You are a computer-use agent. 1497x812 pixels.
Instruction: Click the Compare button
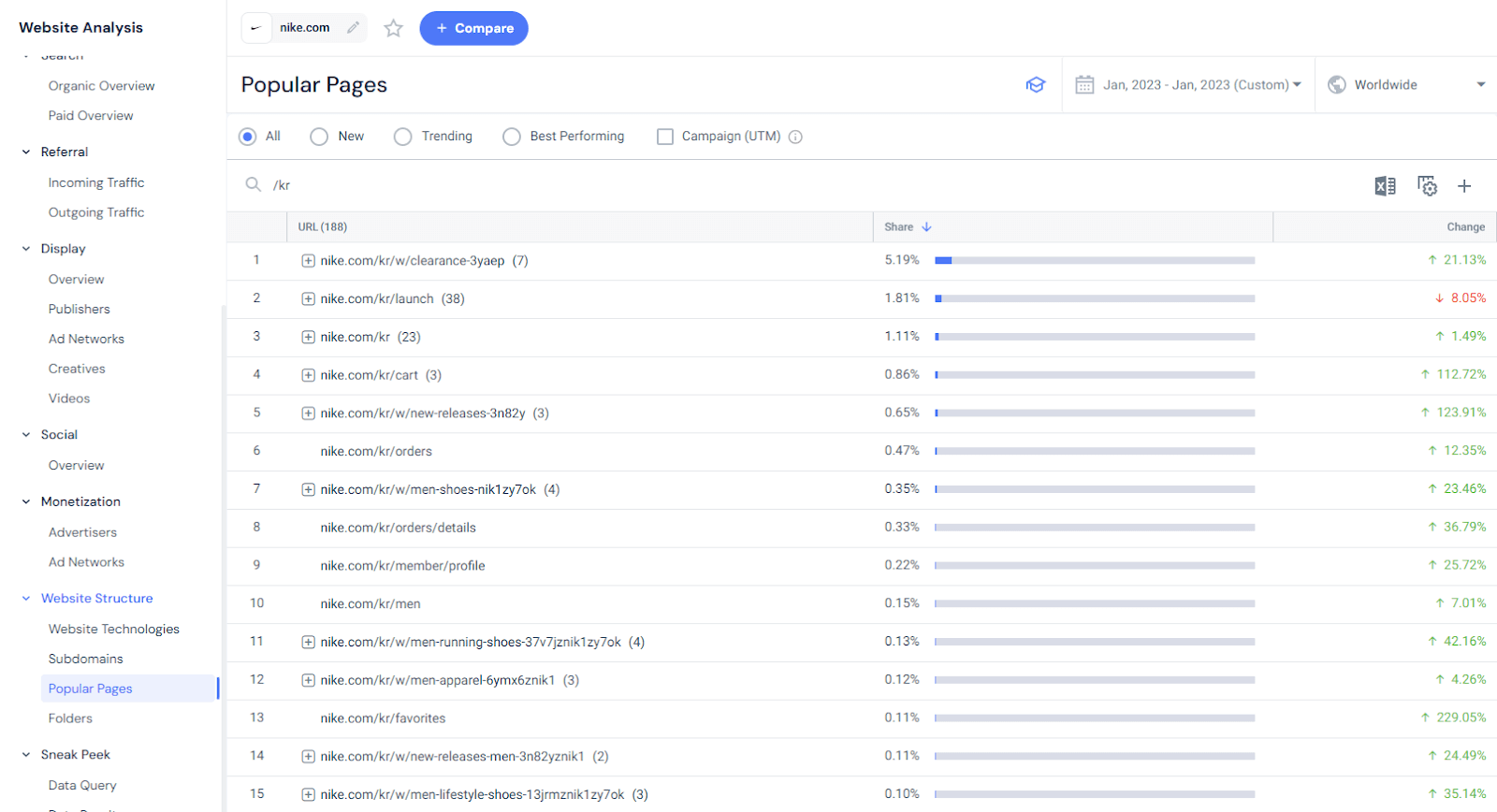[473, 28]
